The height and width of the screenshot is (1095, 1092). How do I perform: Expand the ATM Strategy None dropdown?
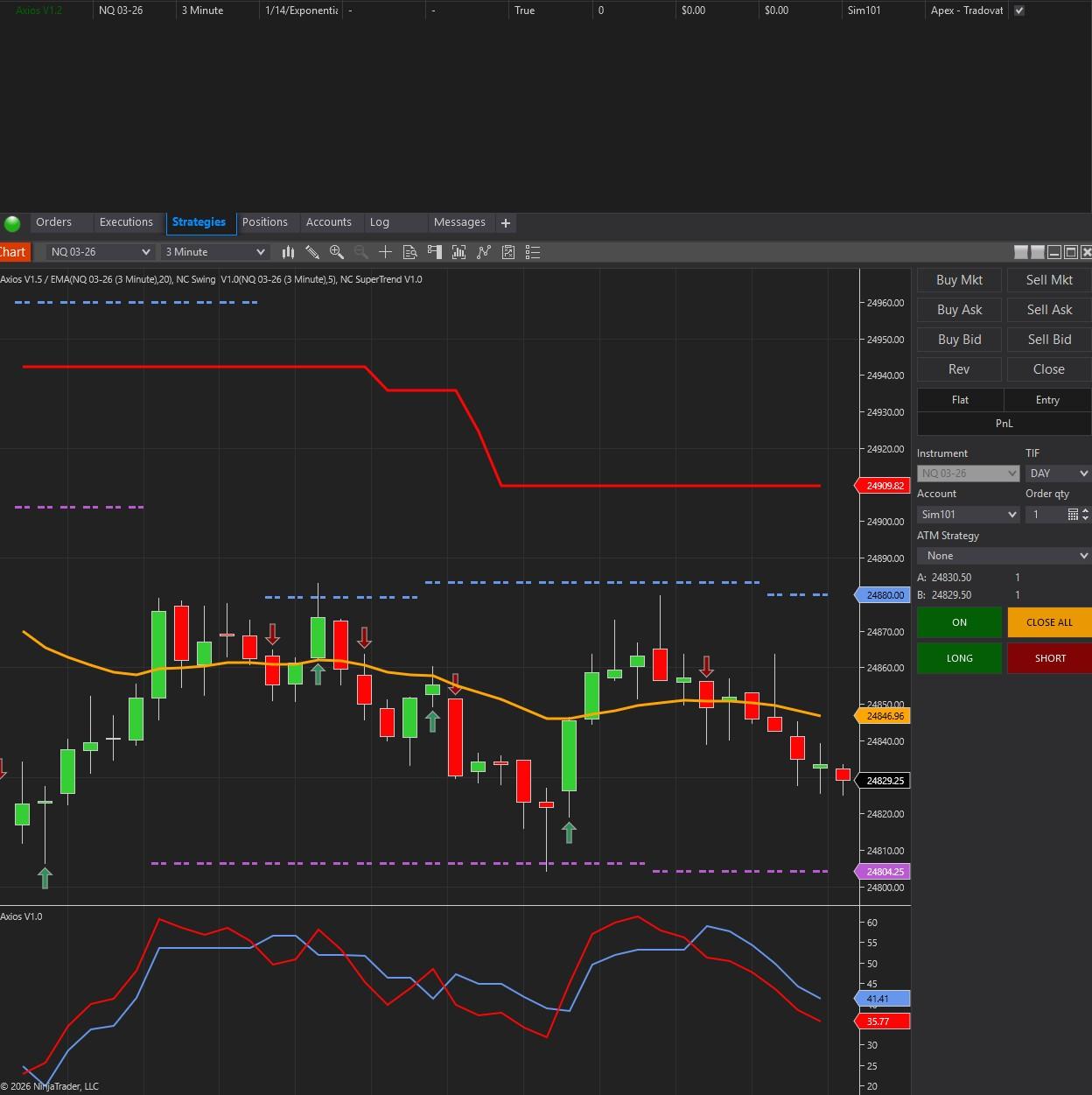pos(1004,556)
